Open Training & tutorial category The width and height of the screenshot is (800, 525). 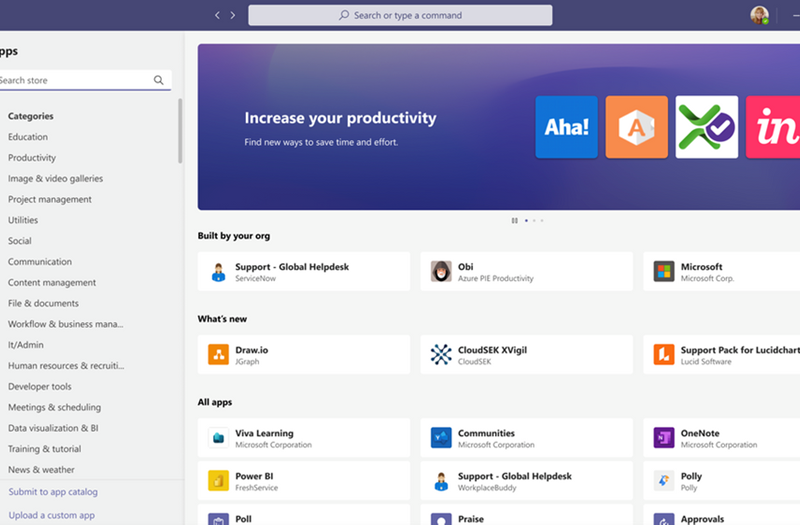[x=45, y=449]
